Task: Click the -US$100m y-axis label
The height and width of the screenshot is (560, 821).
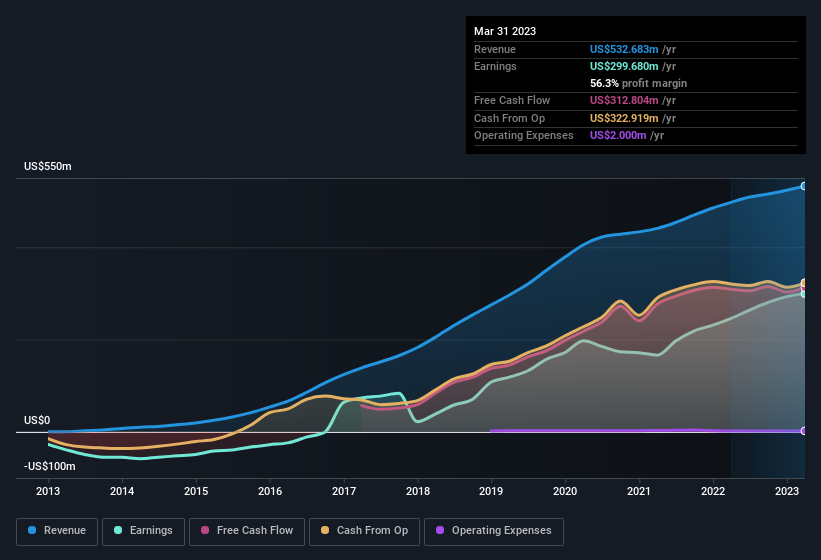Action: point(50,466)
